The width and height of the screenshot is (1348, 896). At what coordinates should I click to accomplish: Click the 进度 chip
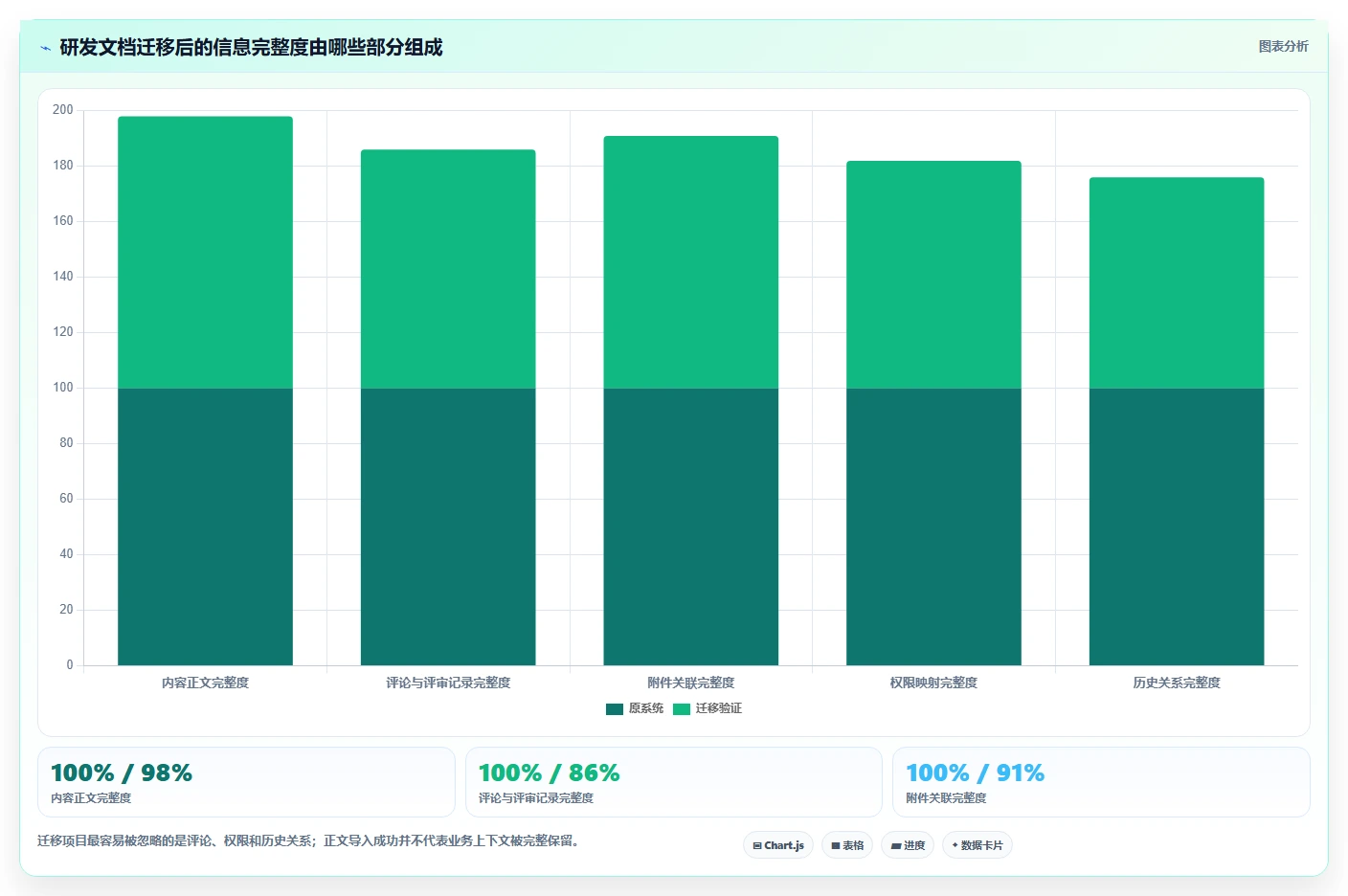coord(908,845)
